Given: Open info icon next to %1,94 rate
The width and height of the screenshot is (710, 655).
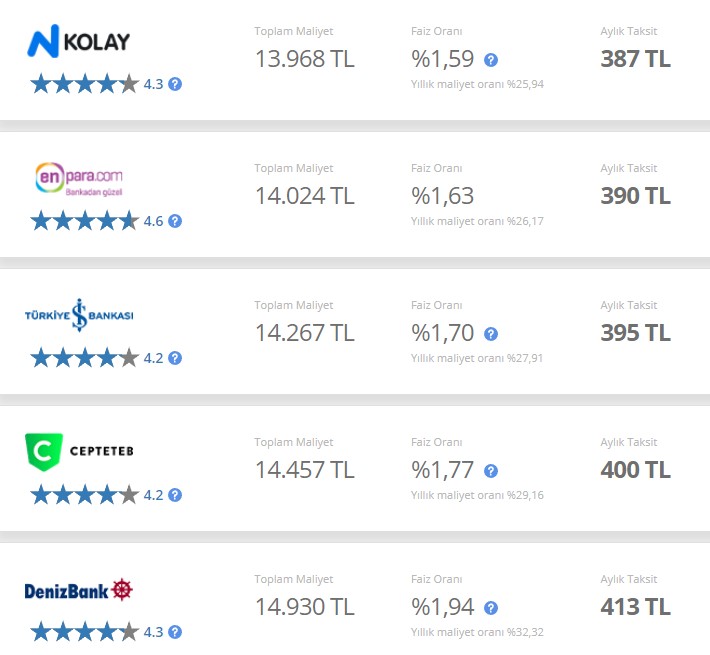Looking at the screenshot, I should pyautogui.click(x=491, y=608).
